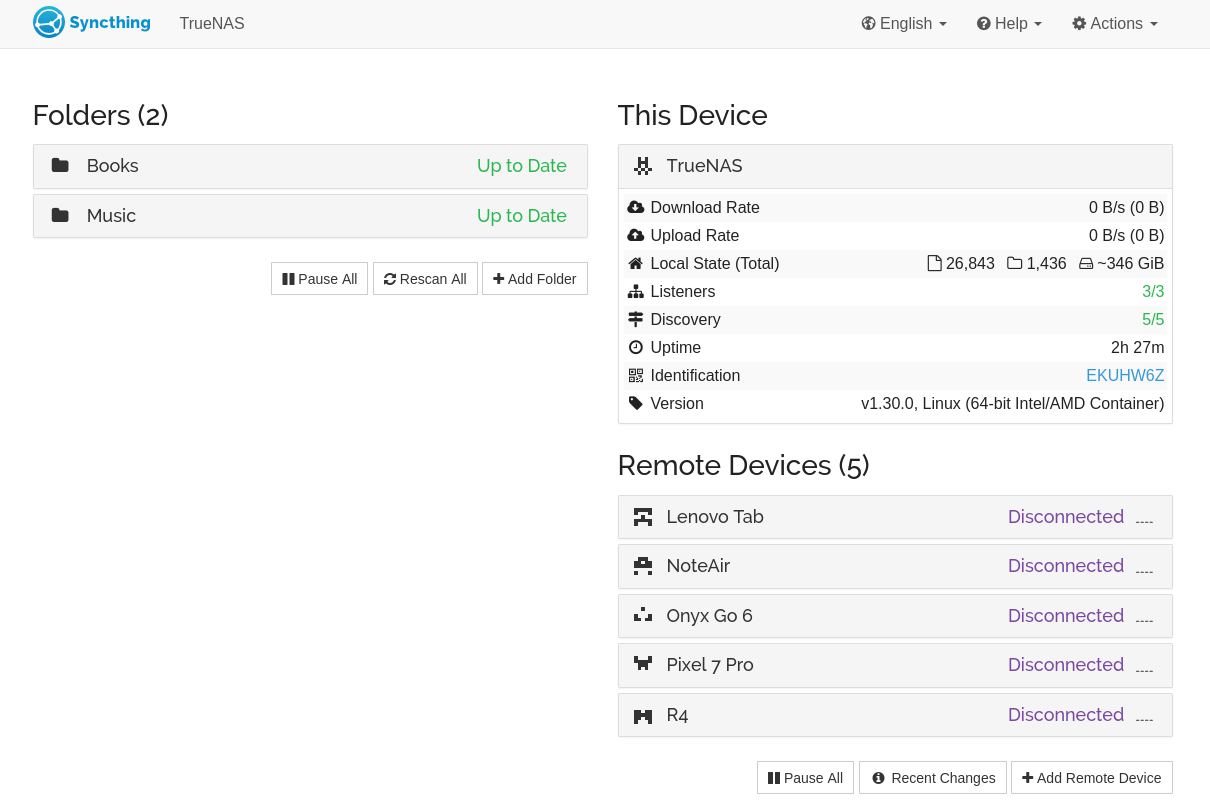
Task: Click the R4 device identicon
Action: pos(643,715)
